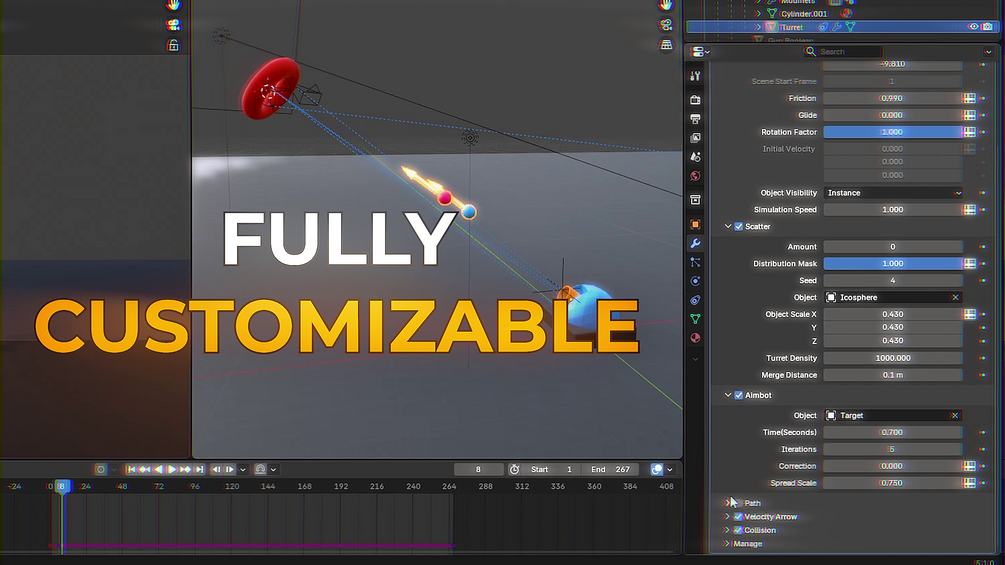This screenshot has width=1005, height=565.
Task: Jump to the first frame
Action: tap(131, 470)
